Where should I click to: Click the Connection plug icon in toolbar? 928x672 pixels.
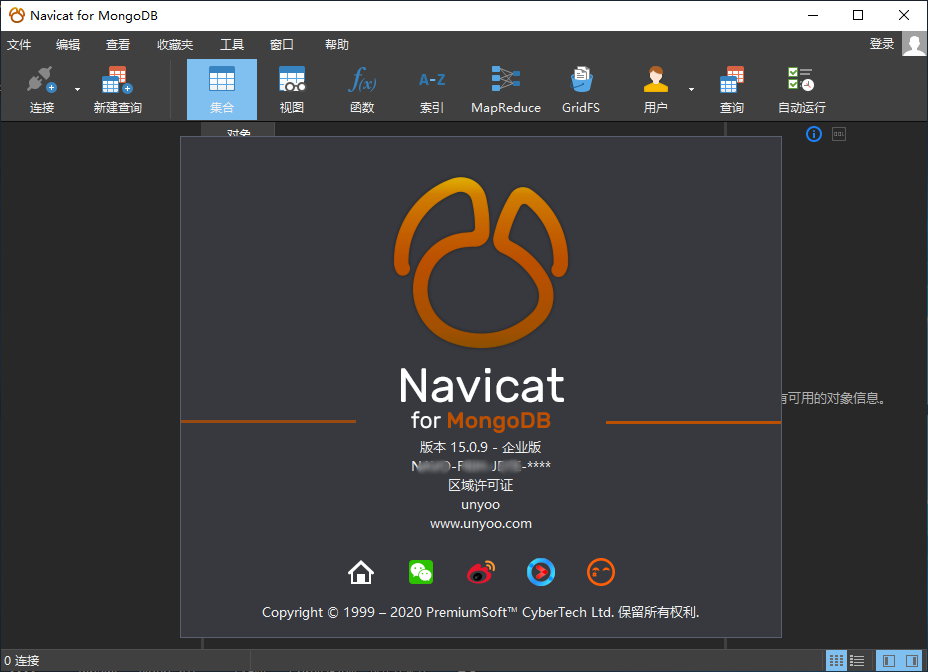[41, 80]
